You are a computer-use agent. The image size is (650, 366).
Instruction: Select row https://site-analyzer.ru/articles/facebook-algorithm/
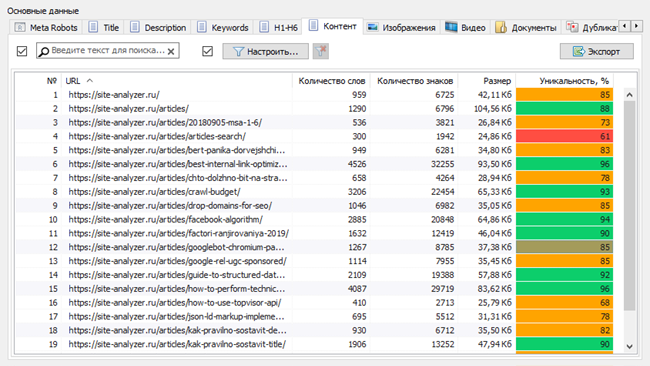pos(315,220)
